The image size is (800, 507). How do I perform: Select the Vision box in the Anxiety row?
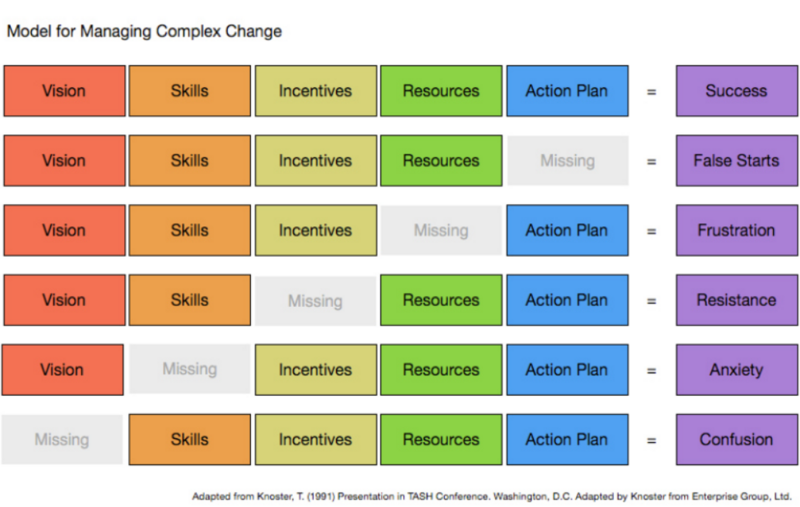coord(62,370)
